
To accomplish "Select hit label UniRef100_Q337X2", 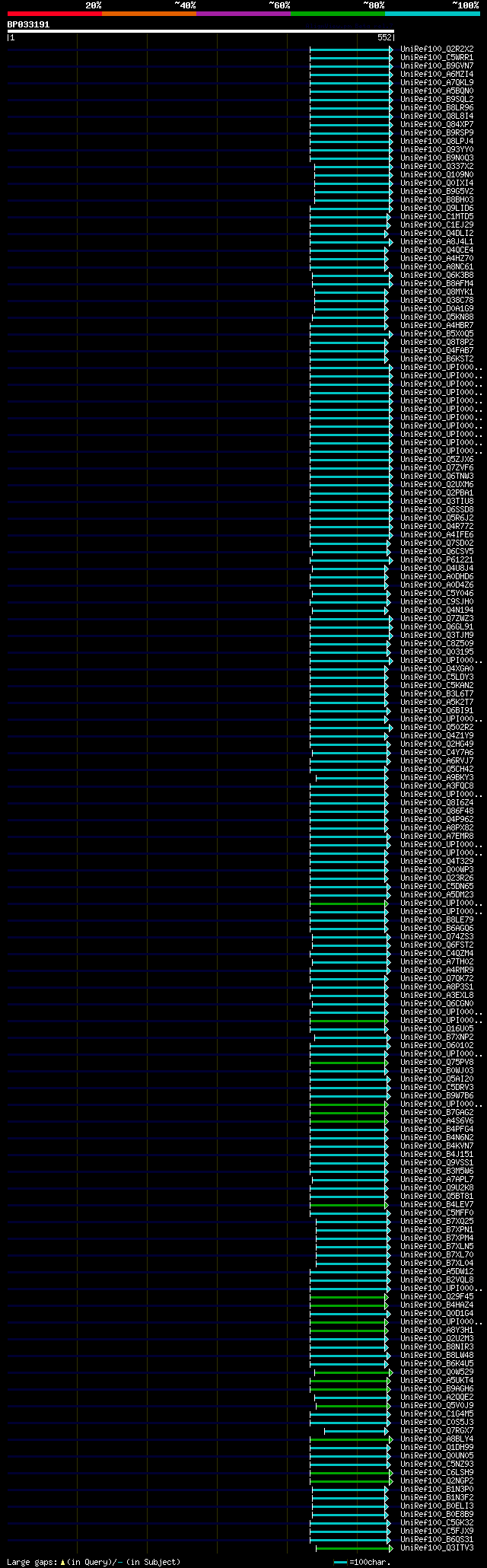I will [x=437, y=166].
